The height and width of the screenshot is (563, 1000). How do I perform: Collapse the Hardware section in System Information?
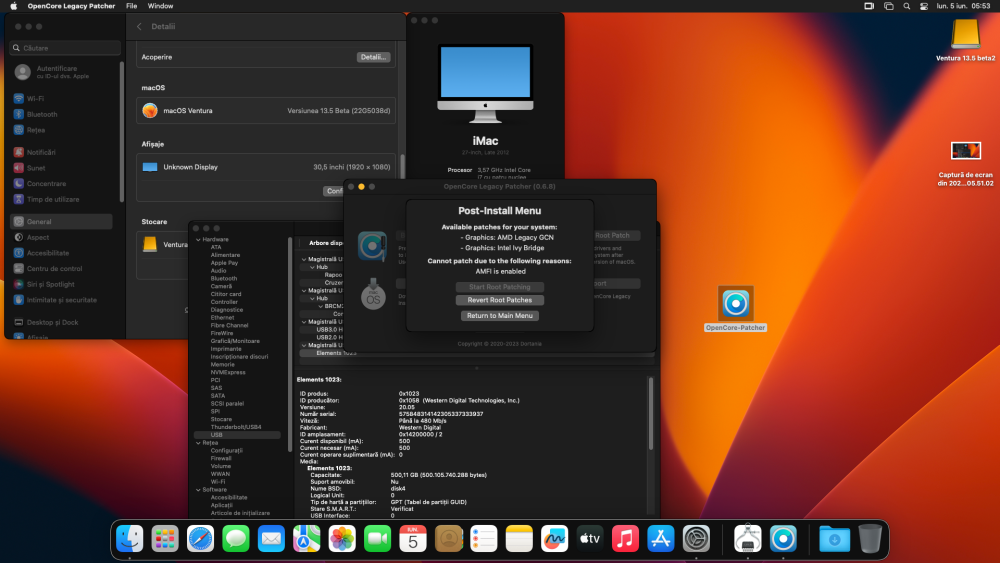click(x=198, y=239)
